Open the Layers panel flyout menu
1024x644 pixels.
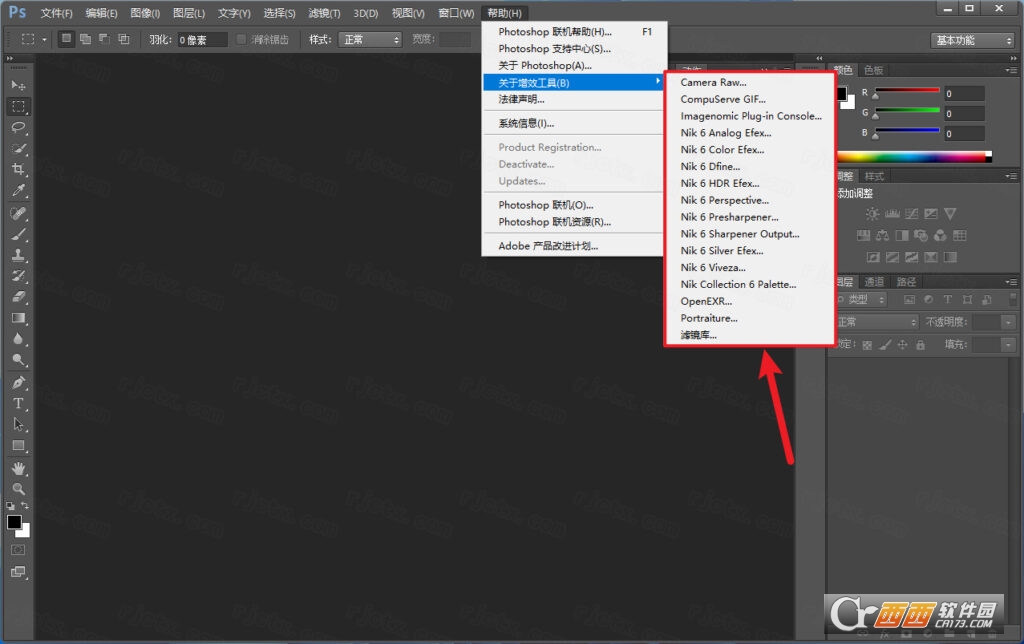pyautogui.click(x=1011, y=282)
